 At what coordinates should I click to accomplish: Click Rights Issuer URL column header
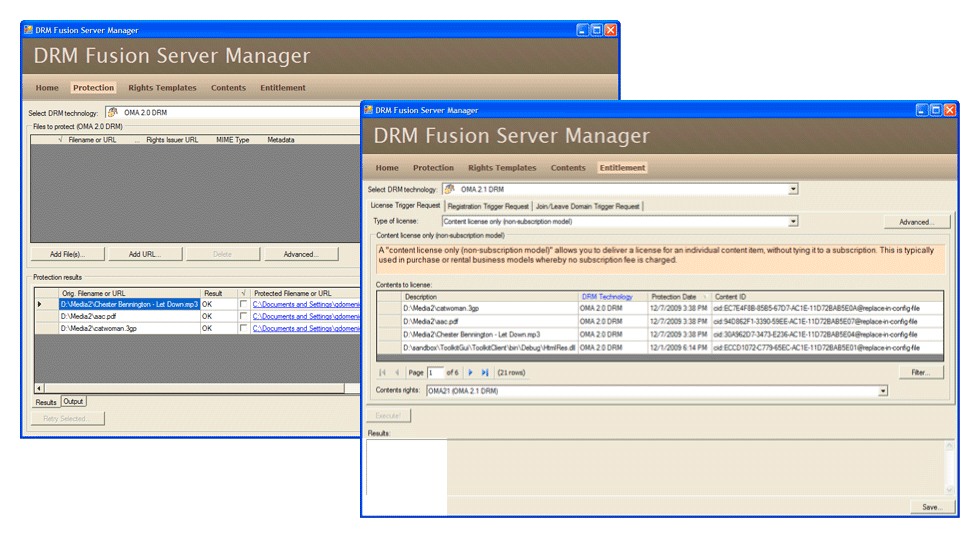click(172, 140)
